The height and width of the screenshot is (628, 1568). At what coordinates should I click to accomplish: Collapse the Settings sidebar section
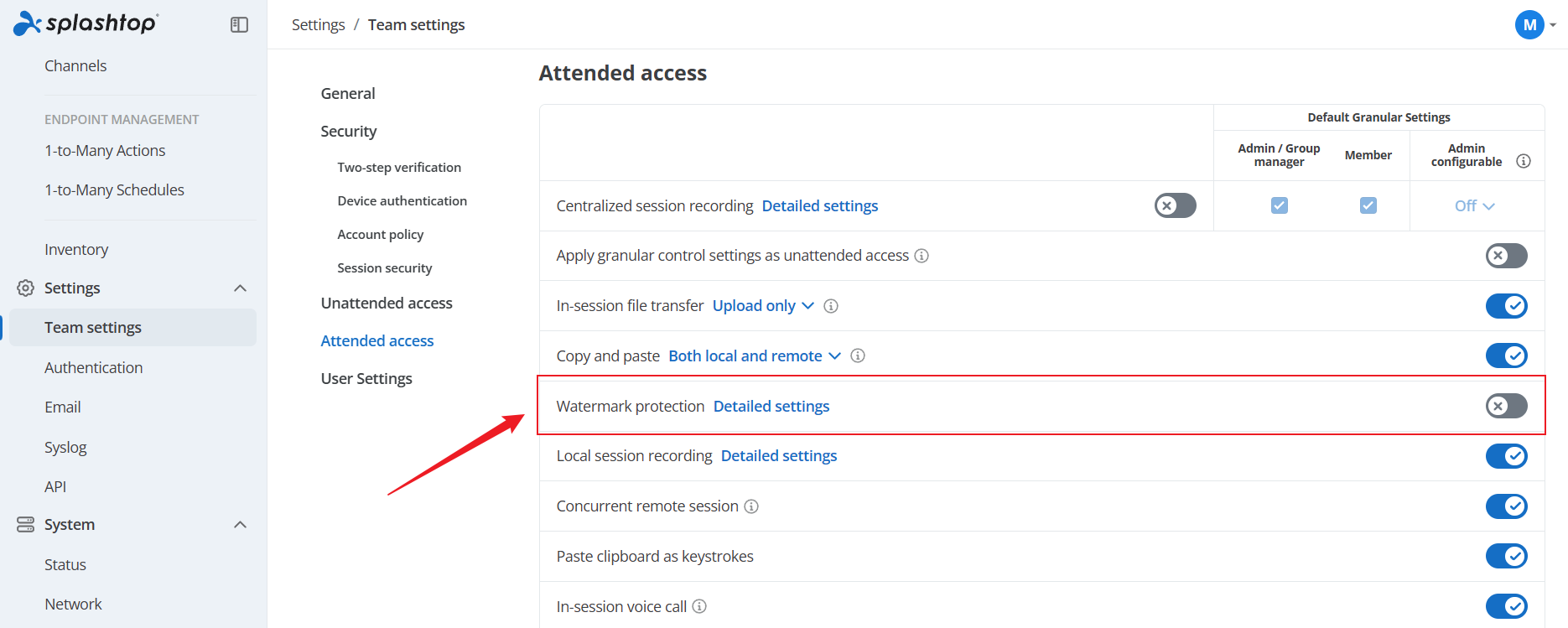(240, 288)
